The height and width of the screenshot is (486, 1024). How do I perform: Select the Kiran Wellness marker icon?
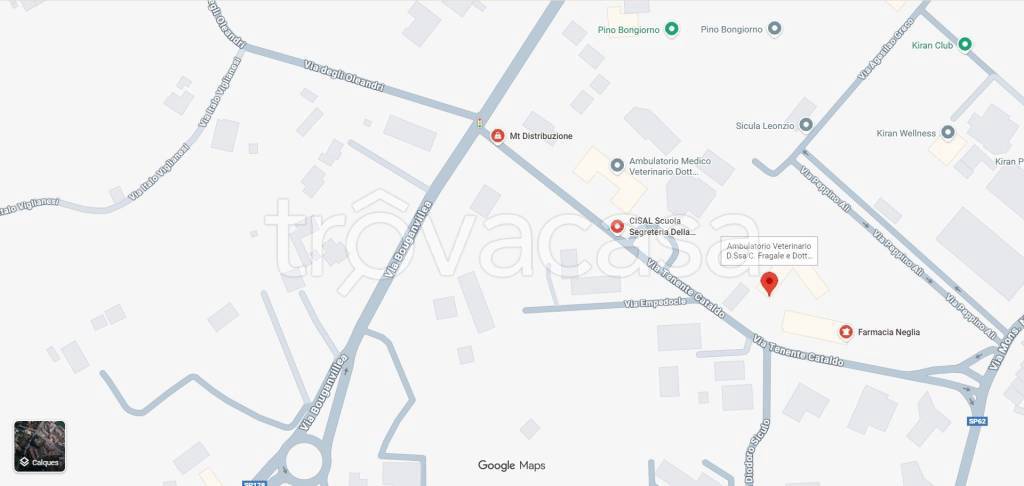948,133
